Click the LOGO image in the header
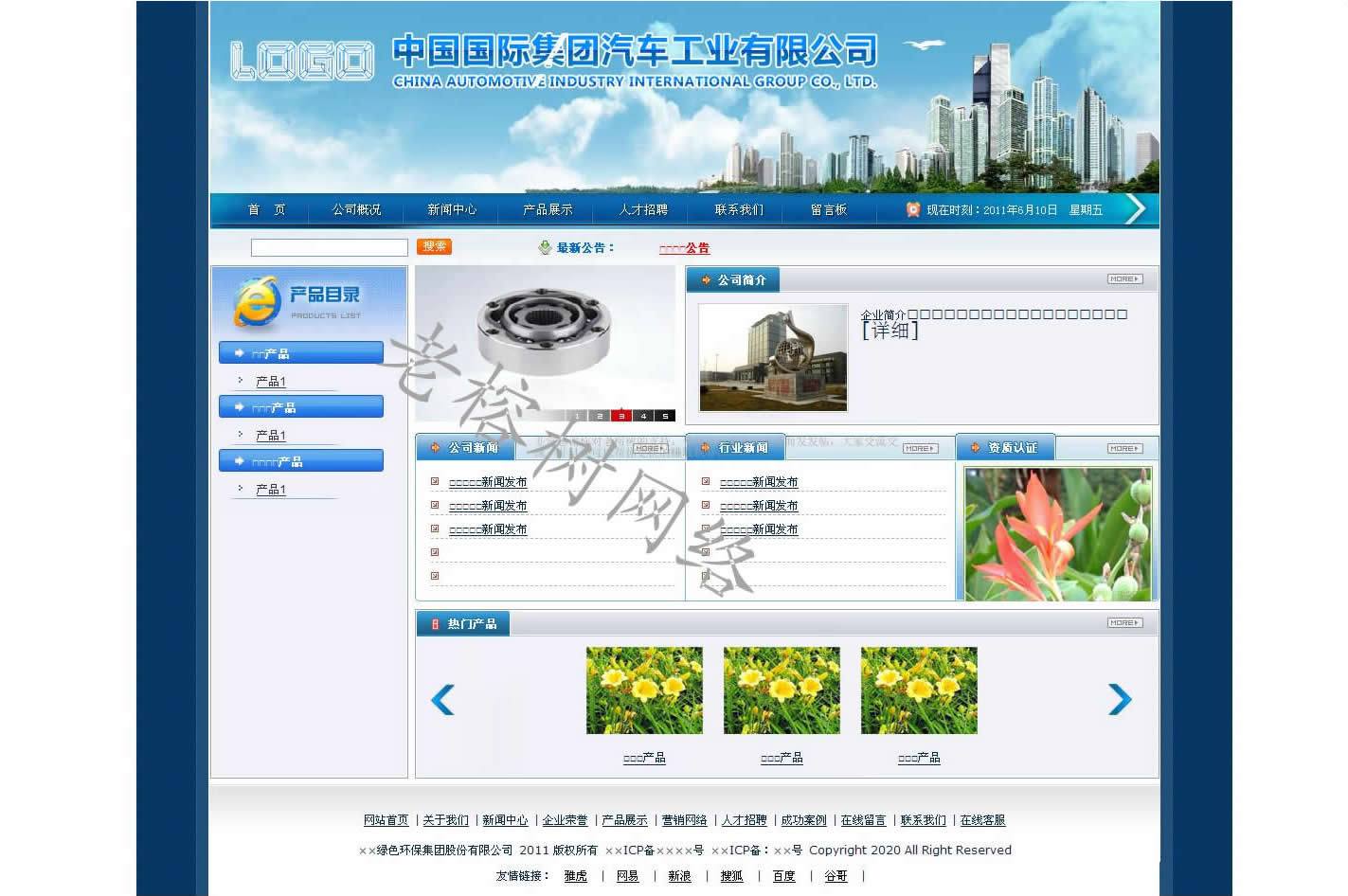 [302, 61]
